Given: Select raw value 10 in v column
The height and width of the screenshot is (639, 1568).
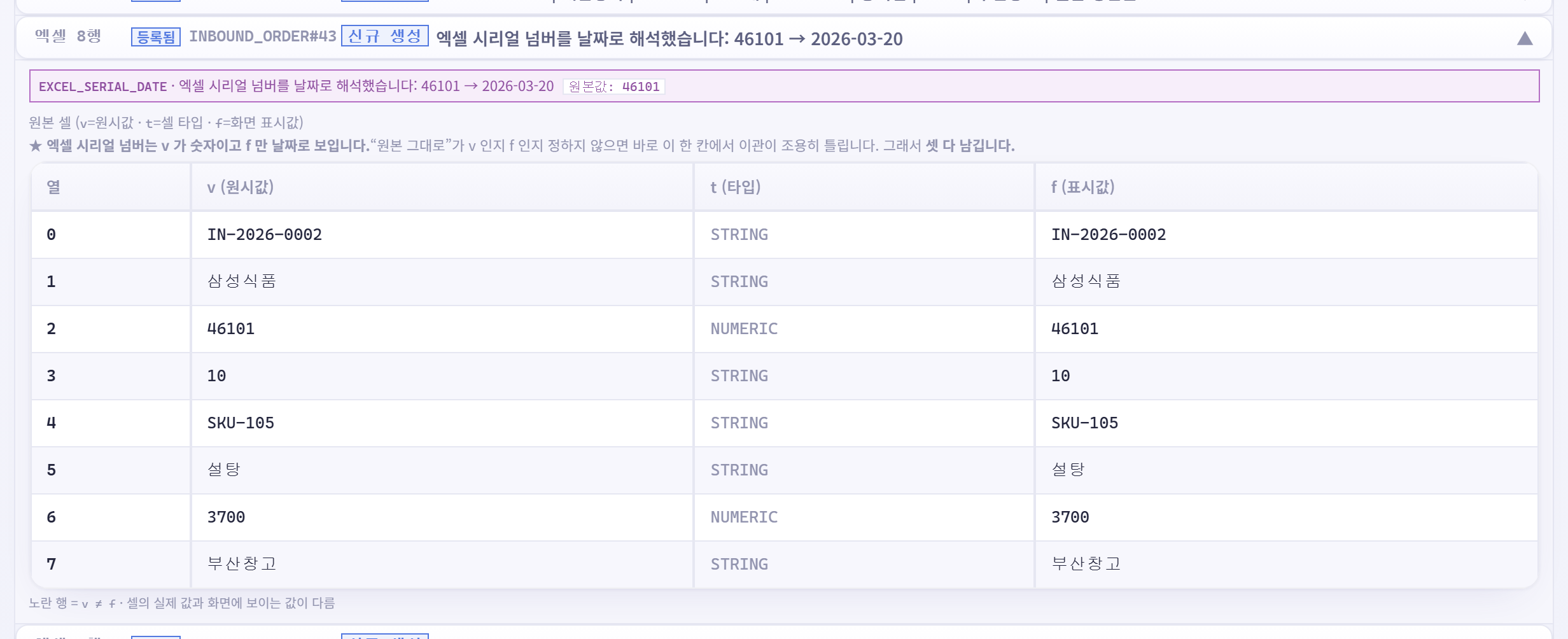Looking at the screenshot, I should point(216,376).
